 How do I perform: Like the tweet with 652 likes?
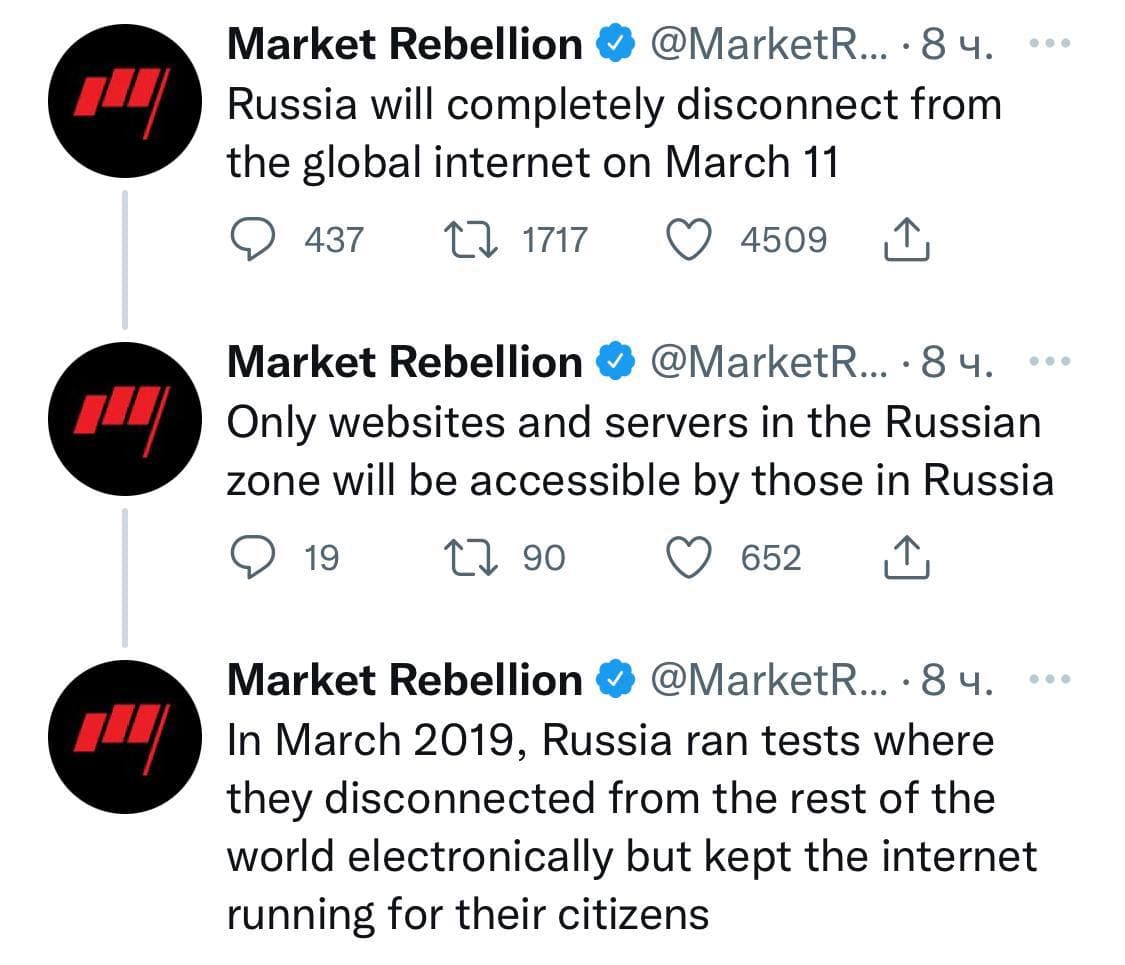point(689,558)
